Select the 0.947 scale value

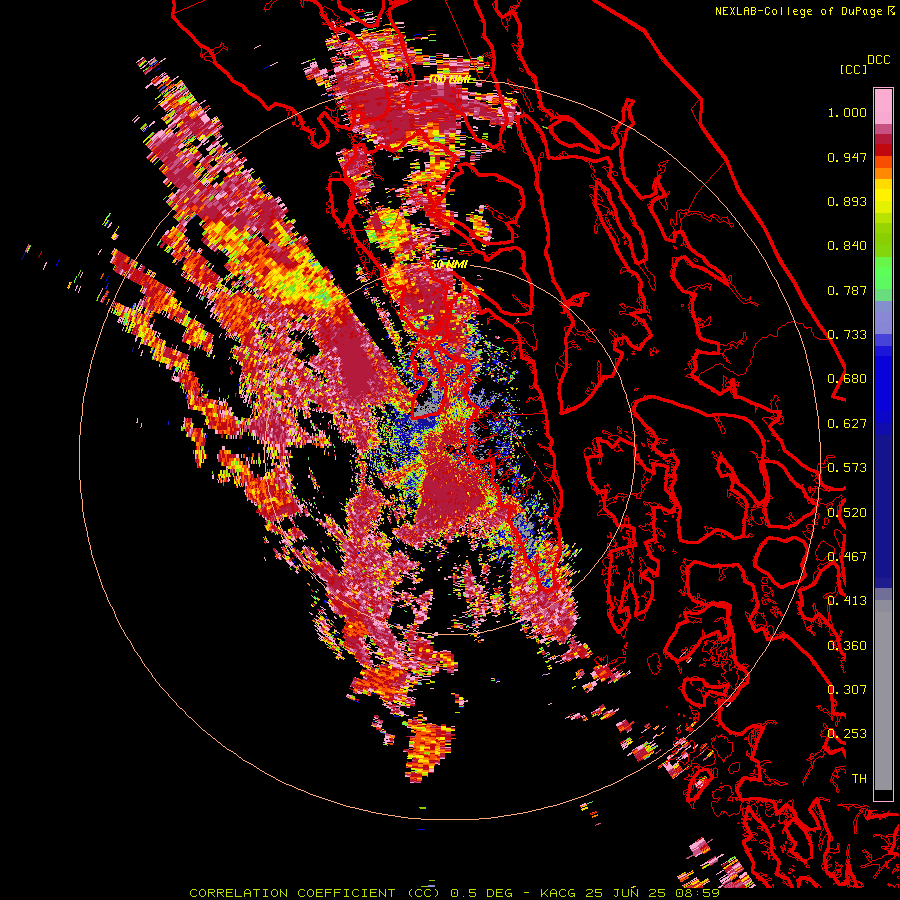tap(847, 157)
